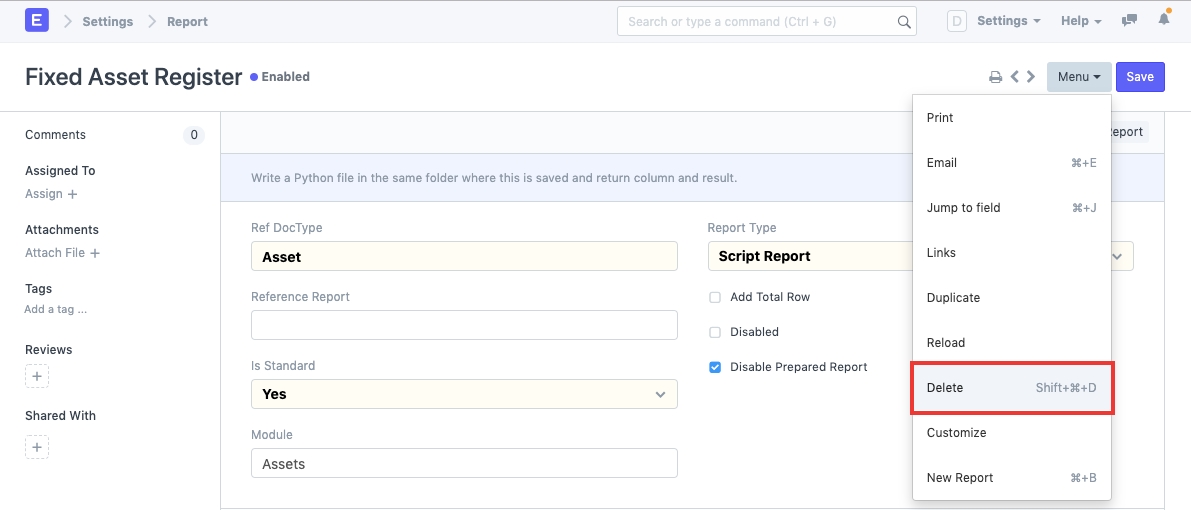Image resolution: width=1191 pixels, height=510 pixels.
Task: Open notifications bell icon
Action: click(1164, 21)
